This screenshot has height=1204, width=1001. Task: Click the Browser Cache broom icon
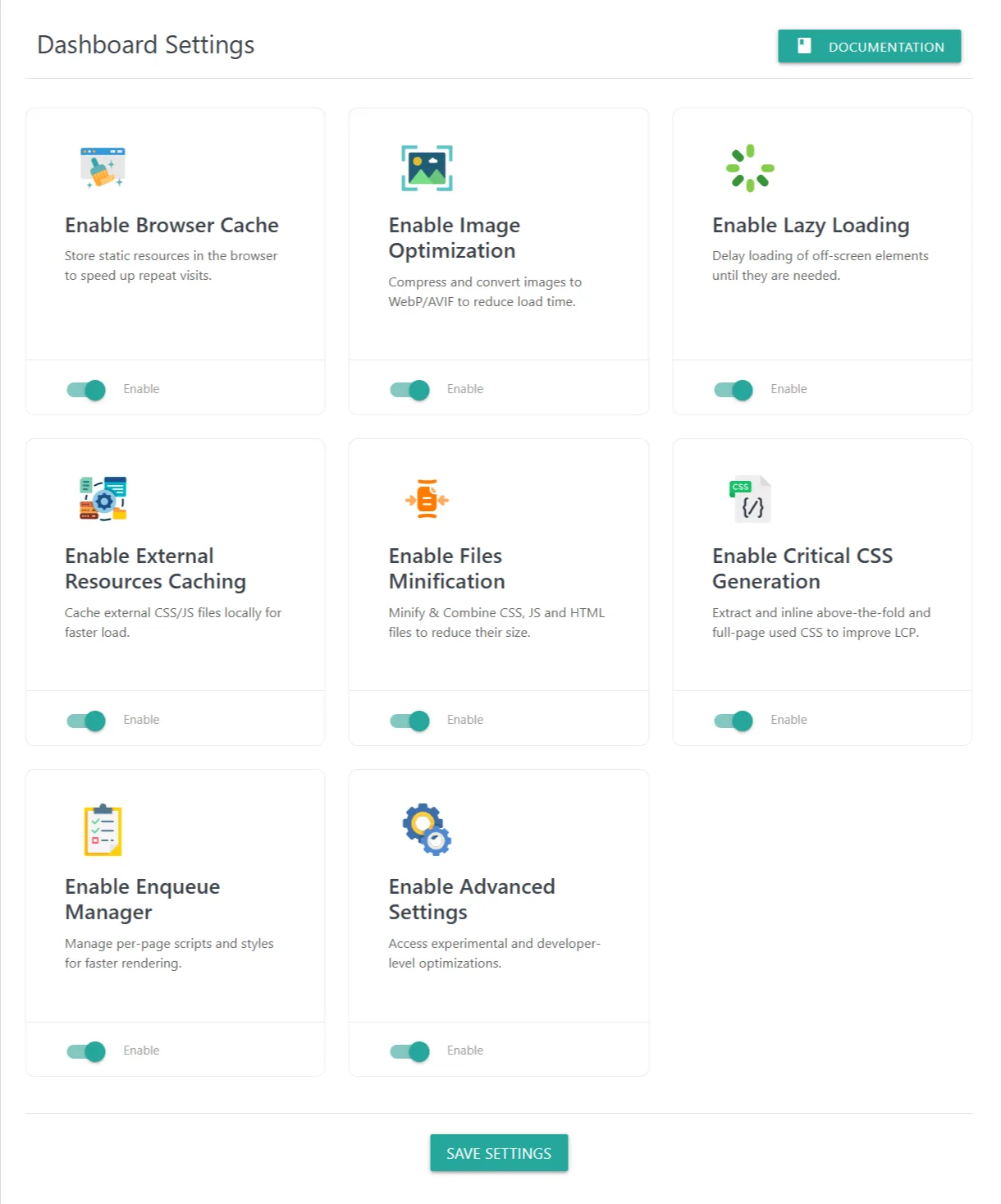pos(103,167)
